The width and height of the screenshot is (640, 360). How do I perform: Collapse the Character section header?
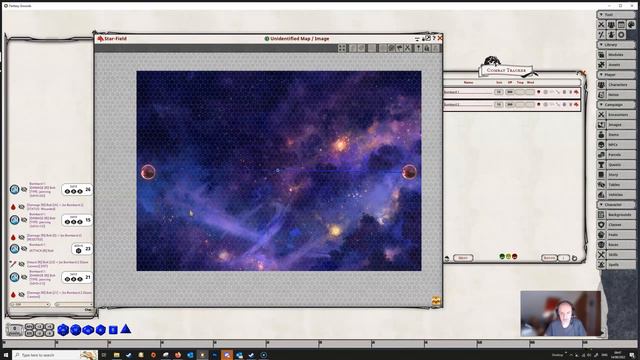pyautogui.click(x=616, y=204)
